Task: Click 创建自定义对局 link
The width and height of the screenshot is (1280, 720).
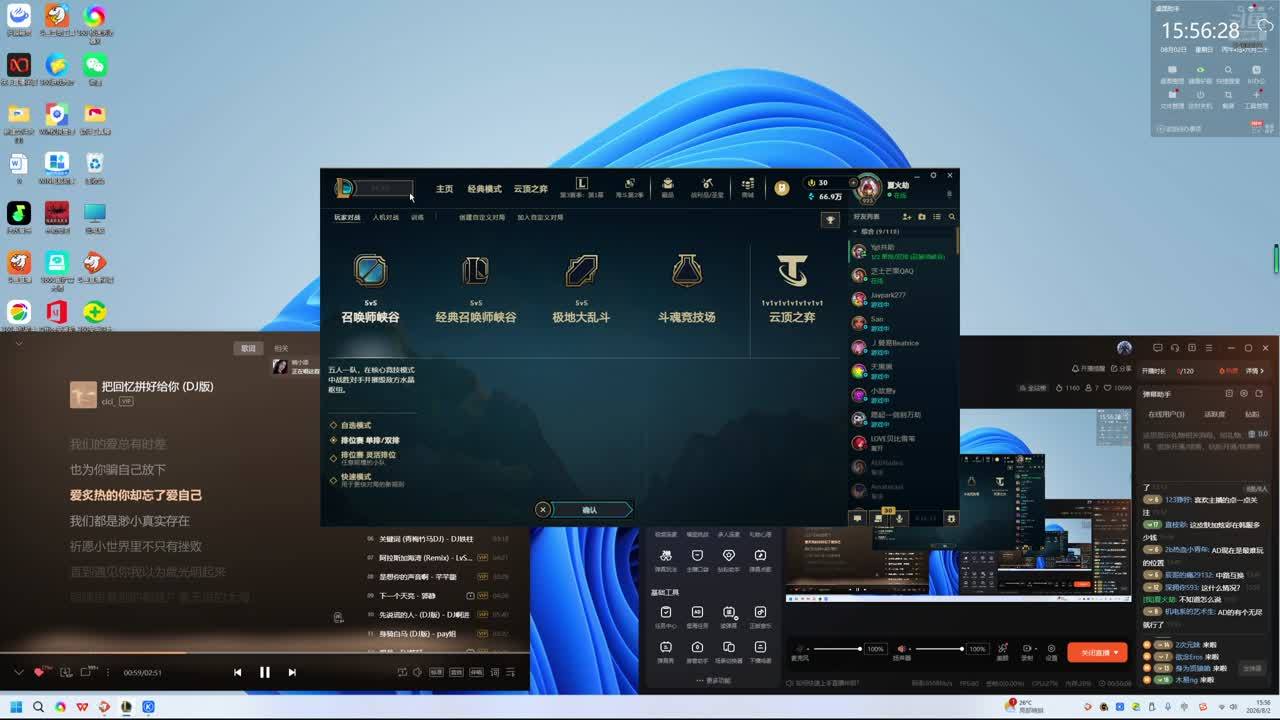Action: tap(482, 217)
